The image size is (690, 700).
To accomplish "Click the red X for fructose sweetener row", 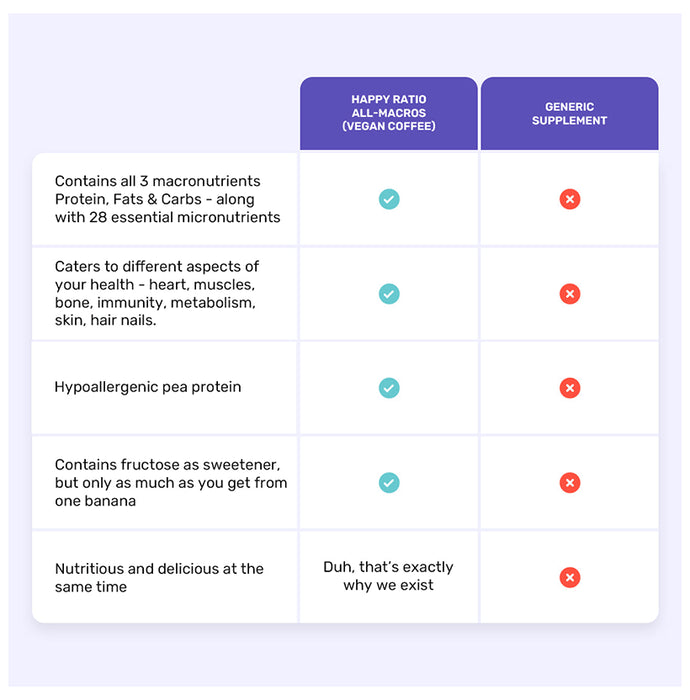I will (x=569, y=483).
